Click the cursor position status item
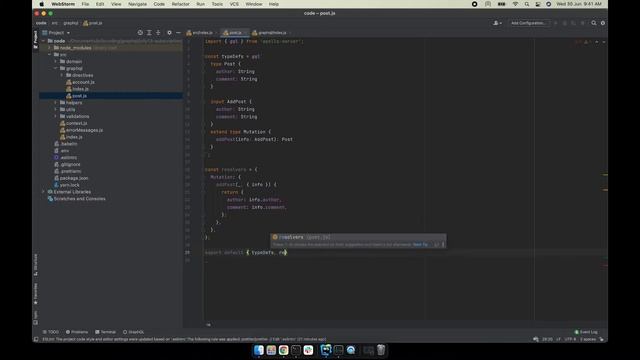 (547, 339)
